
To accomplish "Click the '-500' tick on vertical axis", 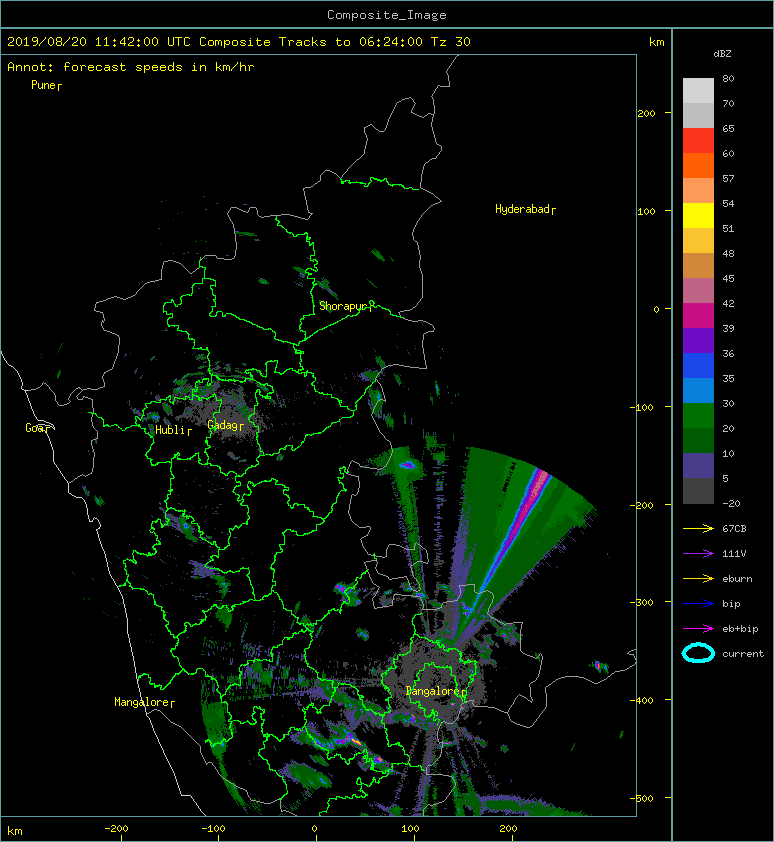I will pos(641,799).
